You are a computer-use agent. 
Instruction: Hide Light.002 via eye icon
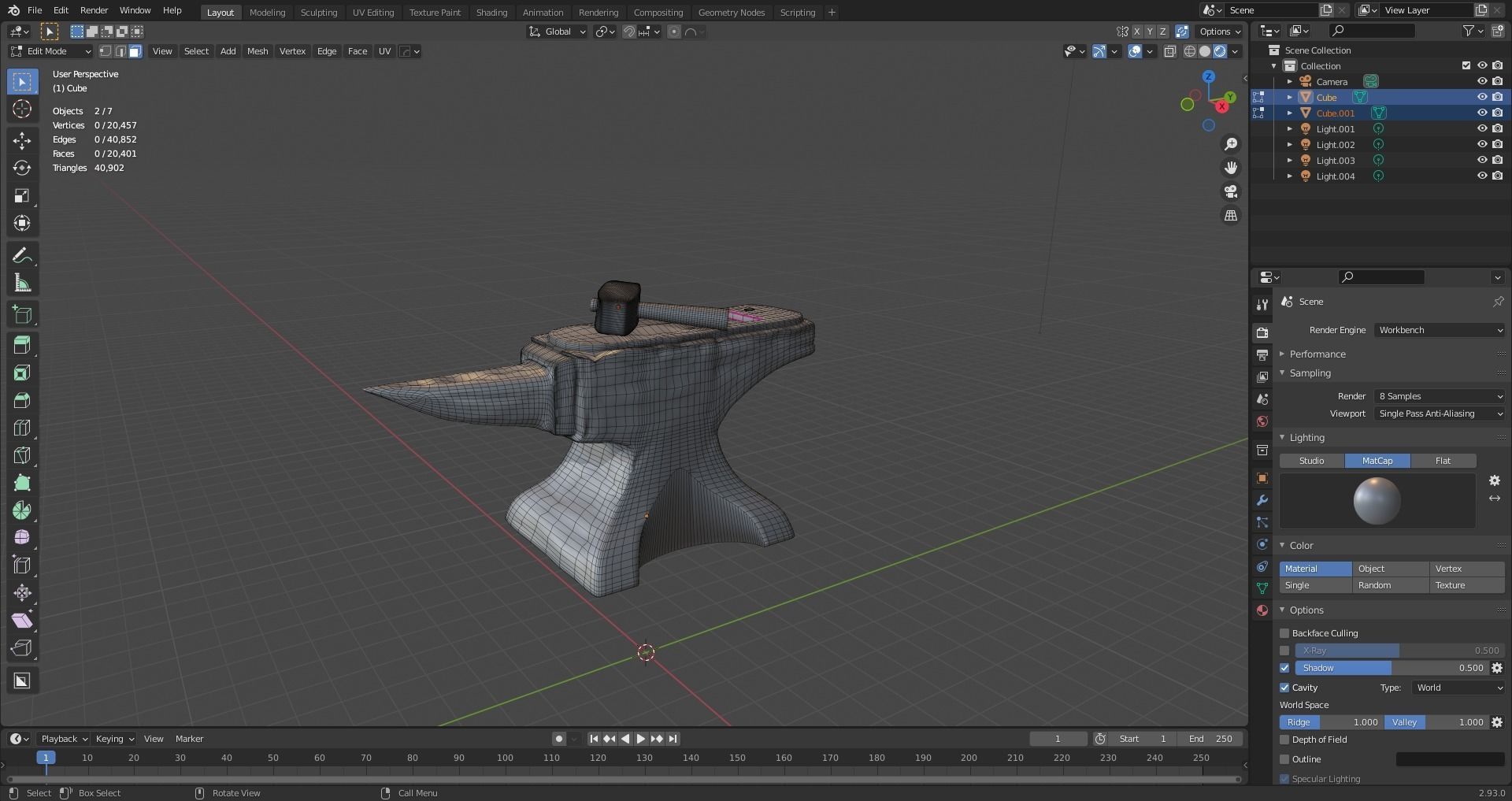pyautogui.click(x=1481, y=144)
